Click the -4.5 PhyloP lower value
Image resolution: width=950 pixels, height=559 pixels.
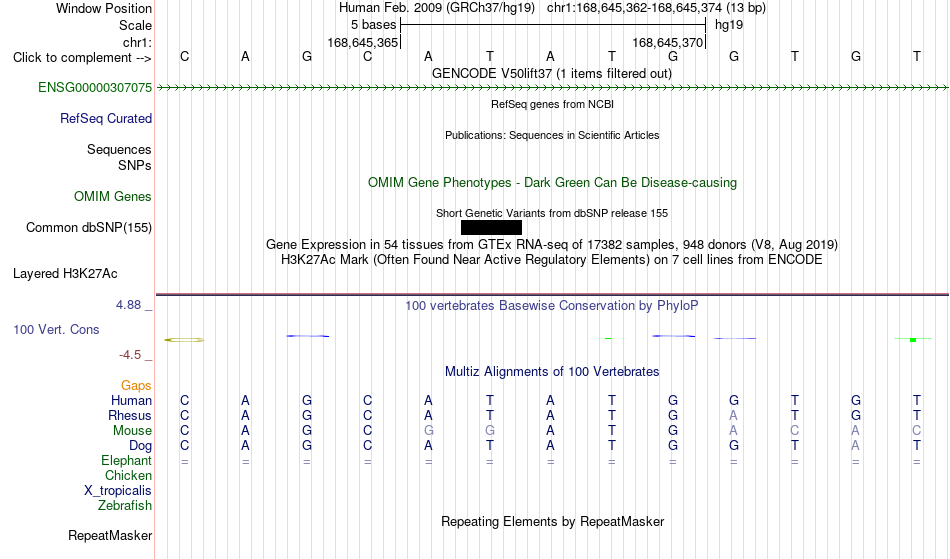(x=130, y=355)
